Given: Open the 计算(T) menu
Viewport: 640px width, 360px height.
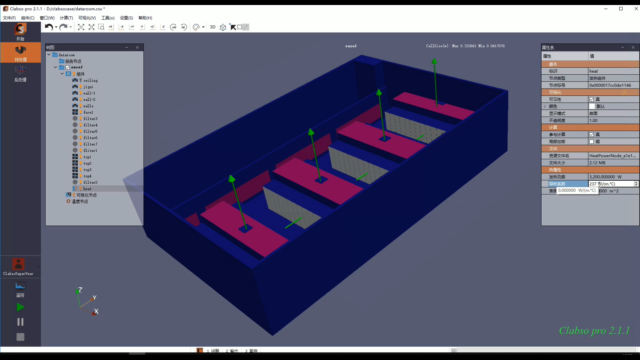Looking at the screenshot, I should [66, 18].
